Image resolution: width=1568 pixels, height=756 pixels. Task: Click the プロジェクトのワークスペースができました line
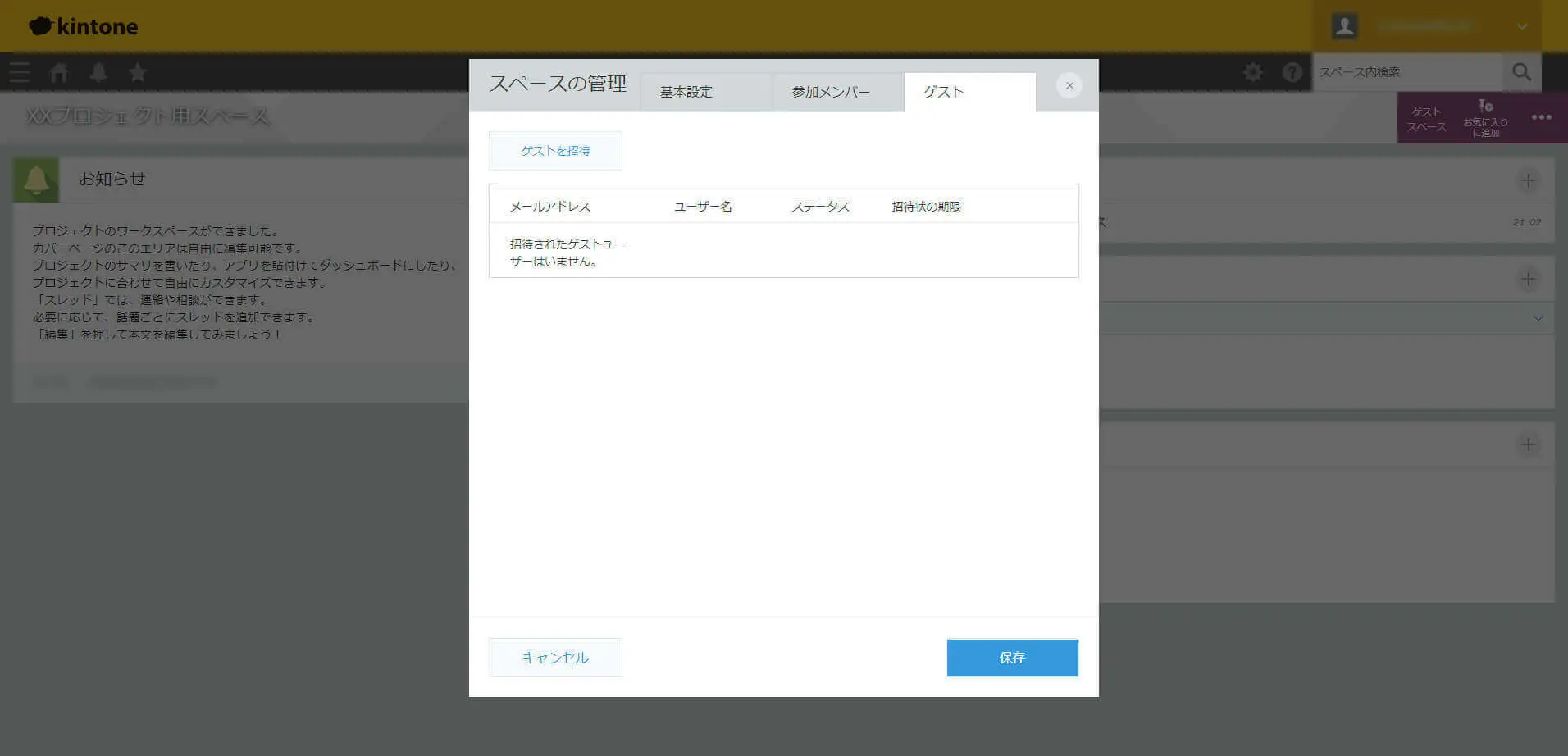[x=157, y=231]
